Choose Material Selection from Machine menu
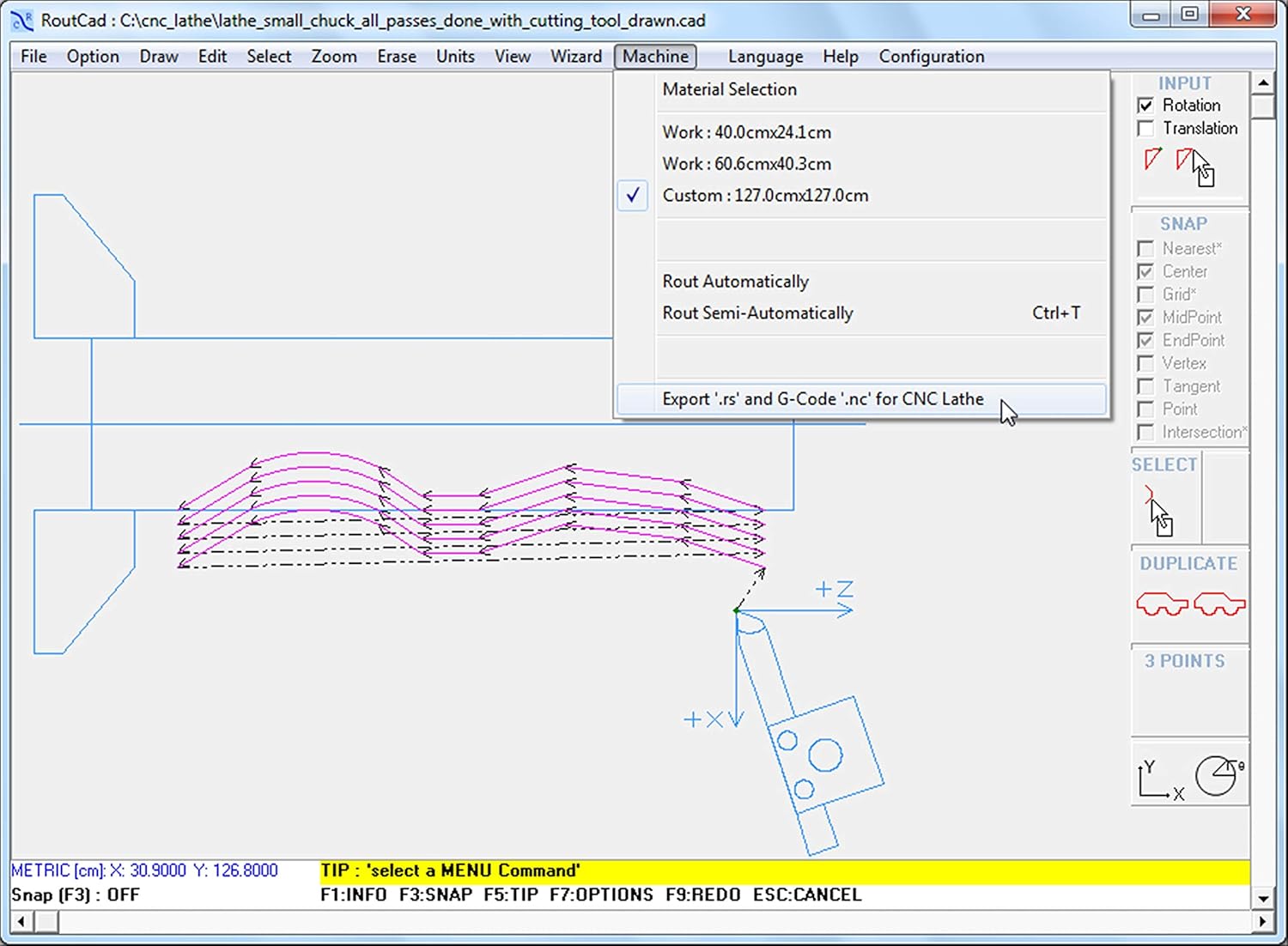 point(862,89)
